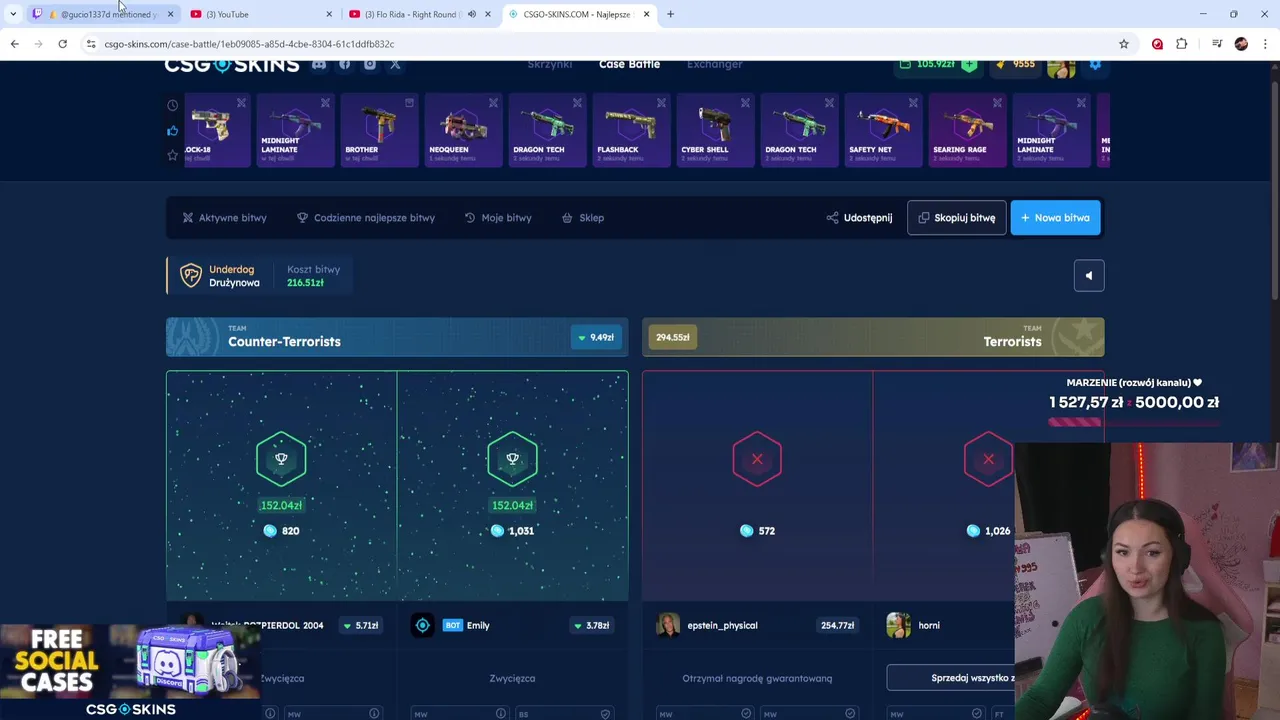Open BOT Emily target avatar icon
The width and height of the screenshot is (1280, 720).
(x=423, y=625)
